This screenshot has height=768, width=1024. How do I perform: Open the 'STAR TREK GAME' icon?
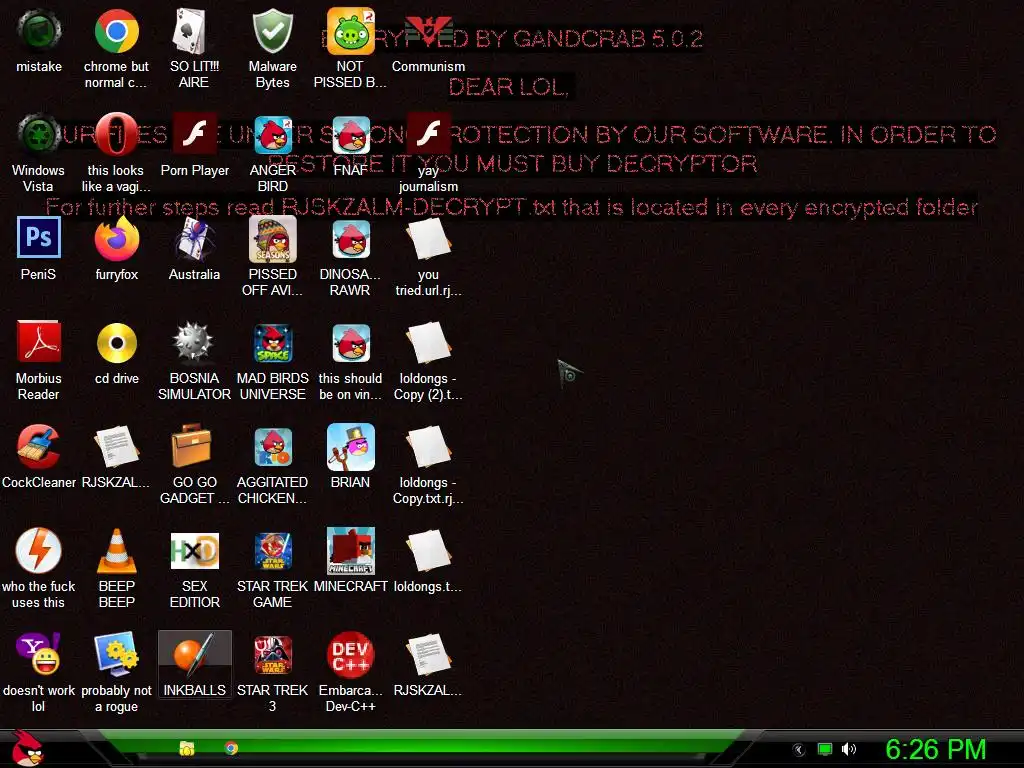point(272,551)
